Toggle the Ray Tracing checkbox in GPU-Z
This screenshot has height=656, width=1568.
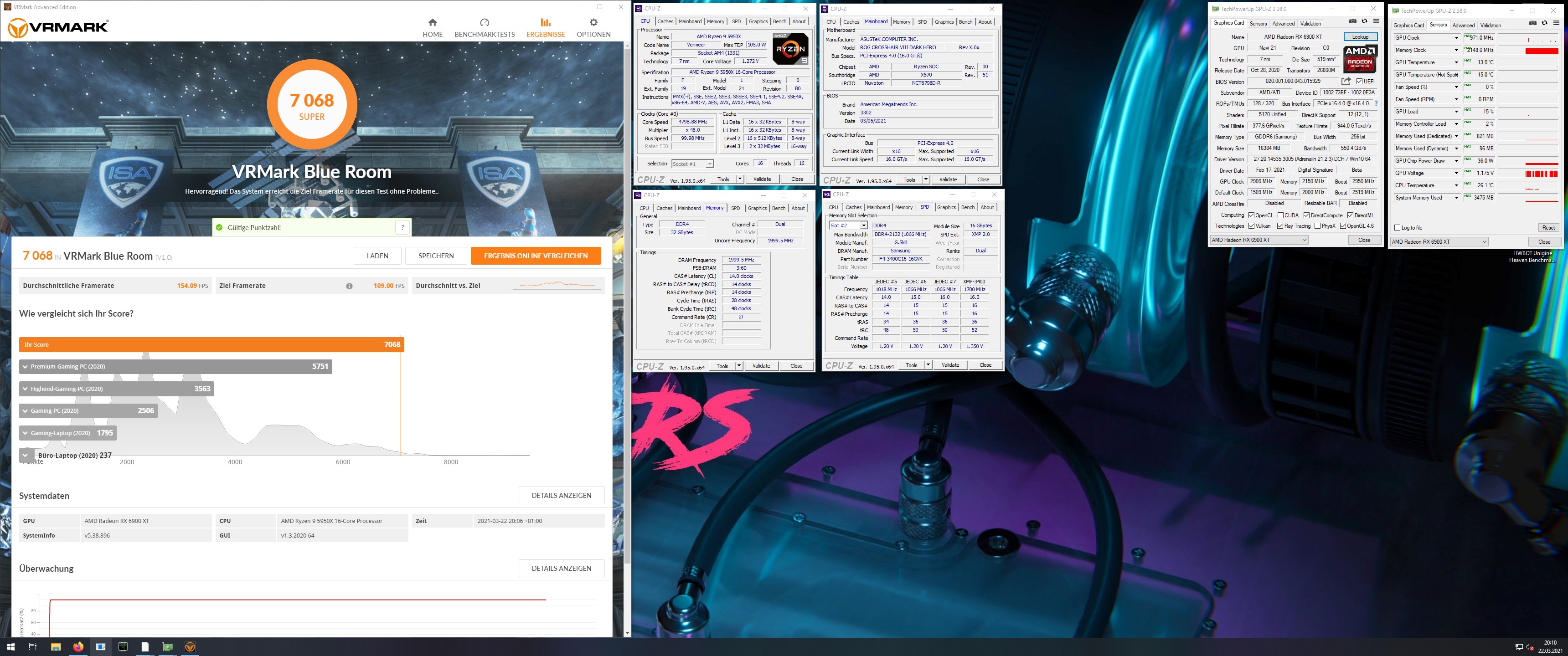(x=1280, y=226)
